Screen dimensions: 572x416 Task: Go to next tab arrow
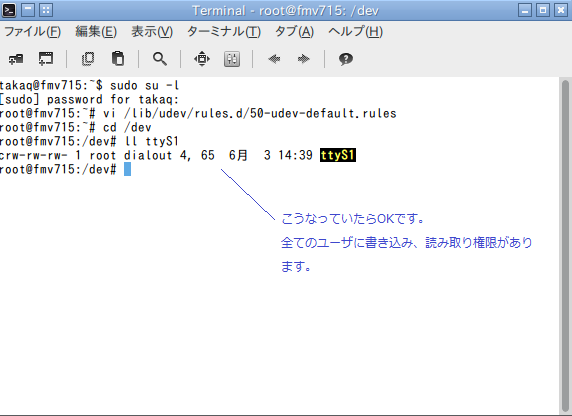coord(304,59)
